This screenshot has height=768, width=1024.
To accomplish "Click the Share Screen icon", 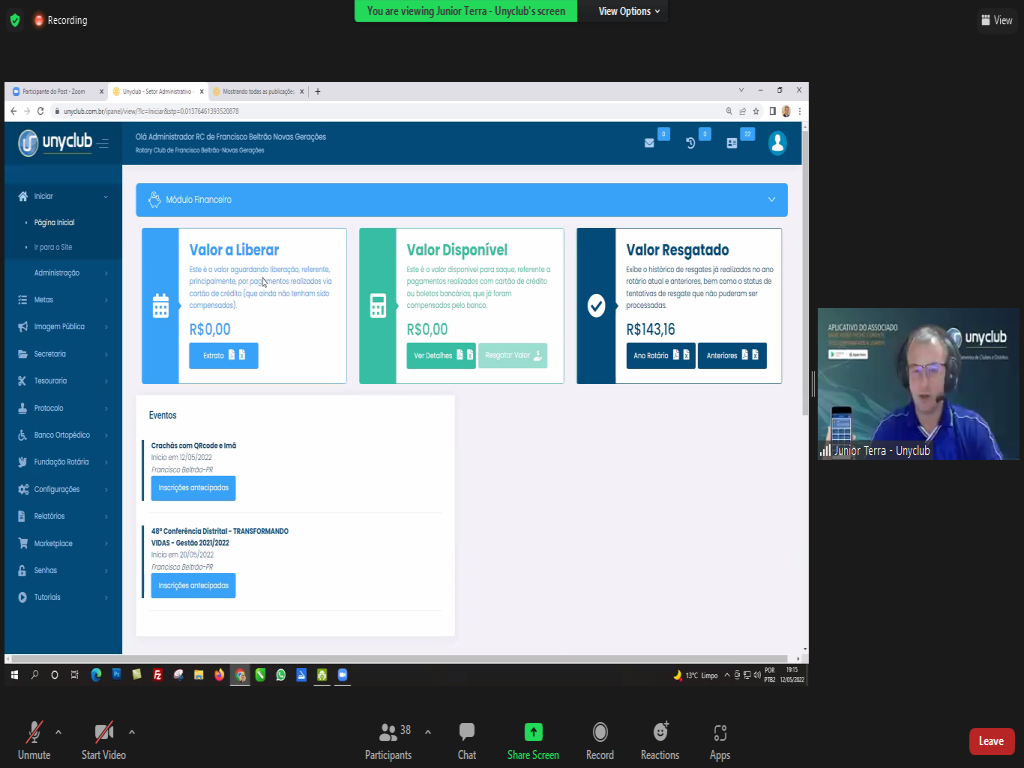I will coord(533,733).
